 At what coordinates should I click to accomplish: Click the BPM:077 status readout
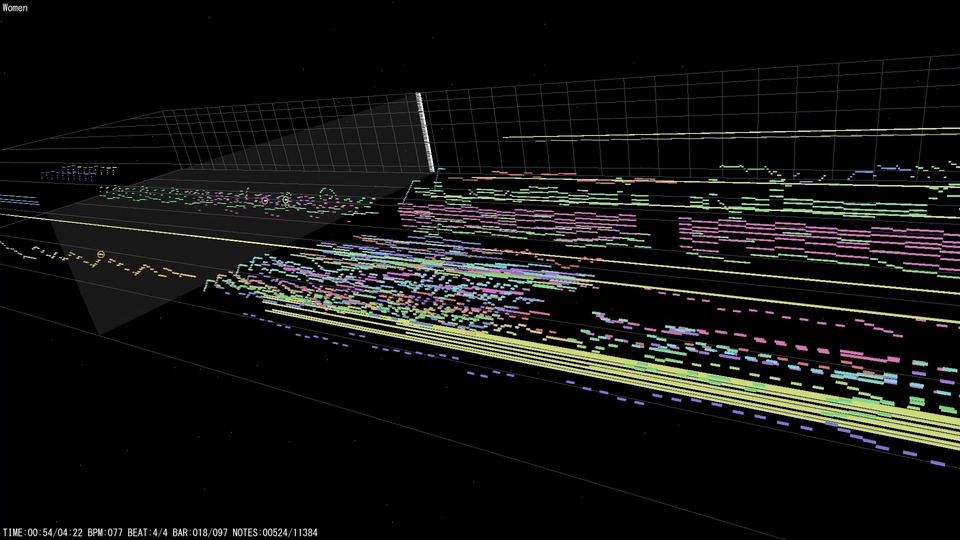click(x=105, y=533)
